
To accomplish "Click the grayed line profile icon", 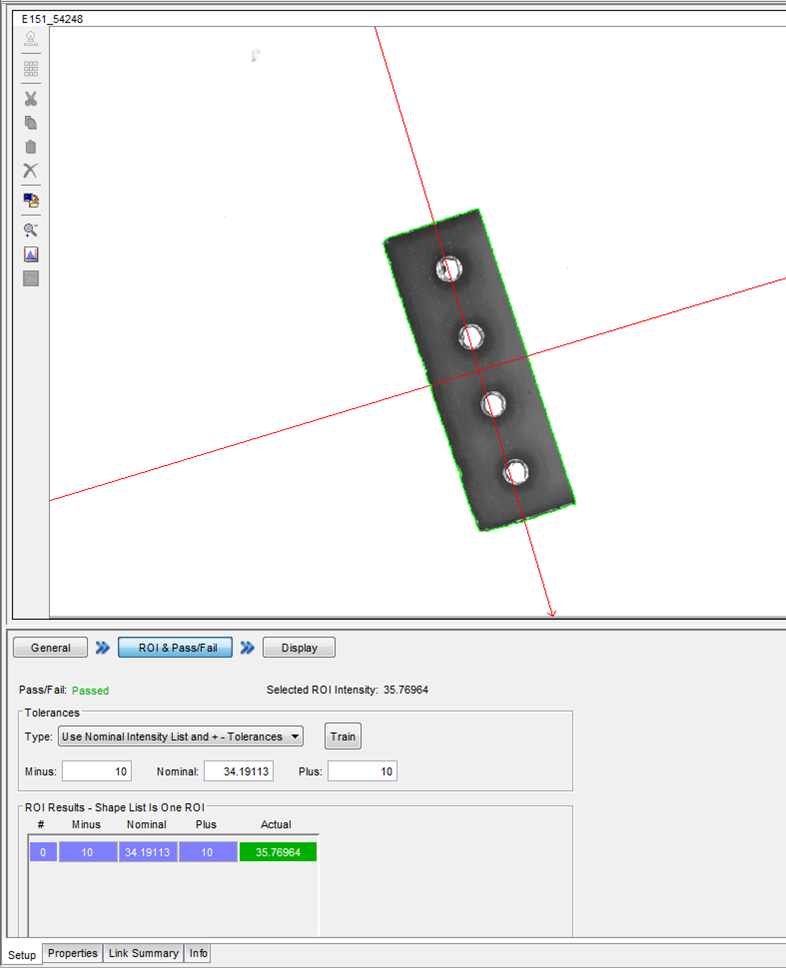I will (x=31, y=278).
